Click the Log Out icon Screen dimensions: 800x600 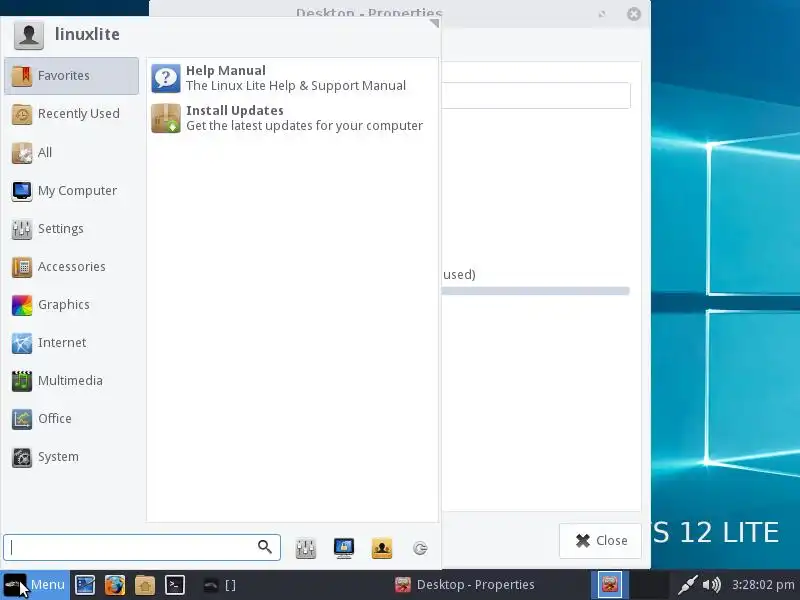420,548
